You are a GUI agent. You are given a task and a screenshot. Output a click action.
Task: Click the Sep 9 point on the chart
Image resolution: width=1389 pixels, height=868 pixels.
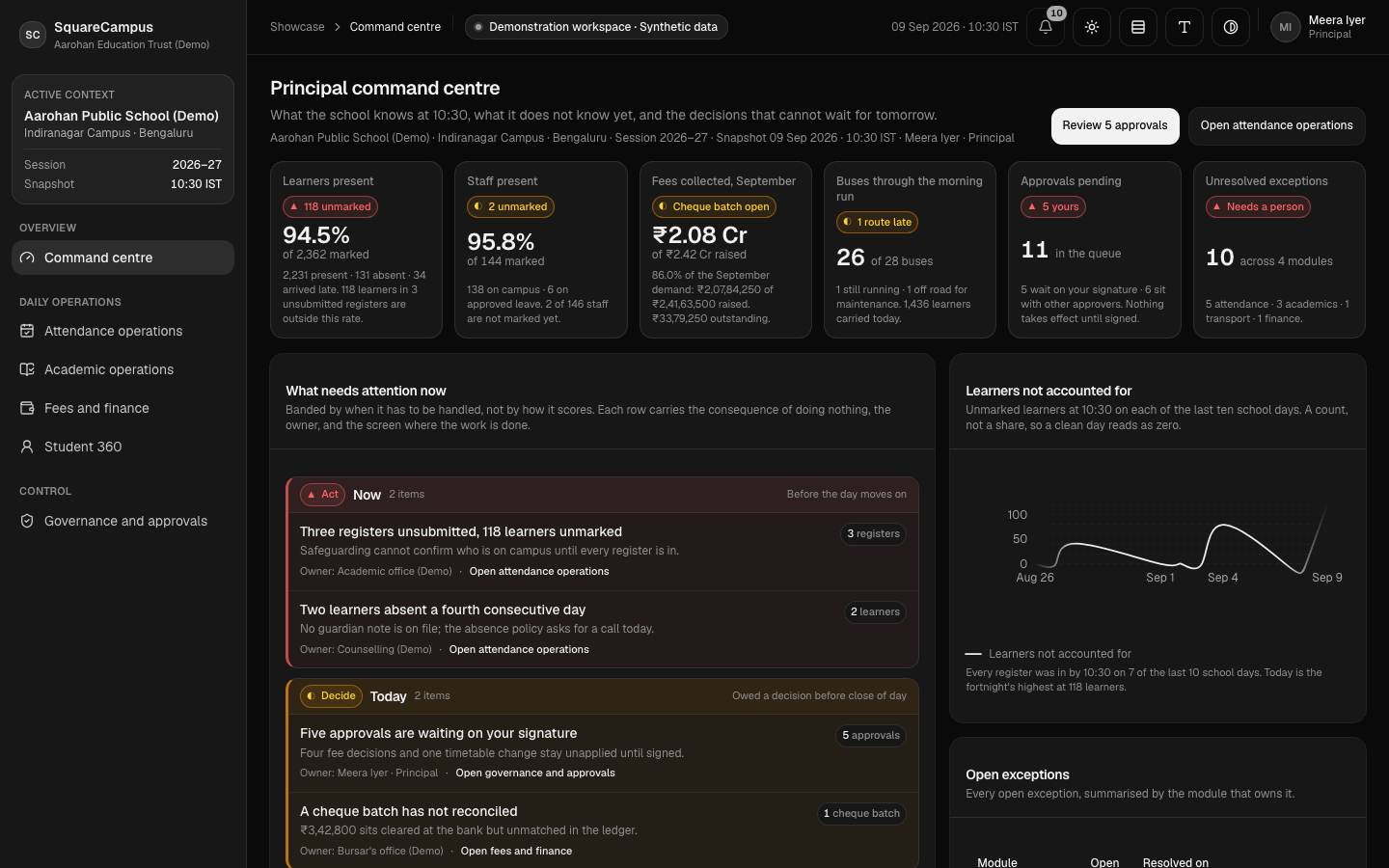1325,507
